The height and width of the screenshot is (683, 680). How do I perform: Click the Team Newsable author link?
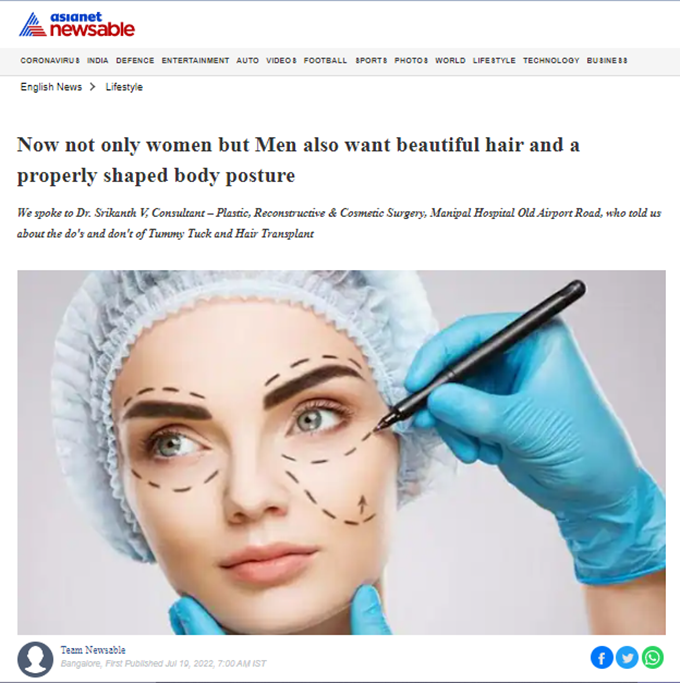93,650
